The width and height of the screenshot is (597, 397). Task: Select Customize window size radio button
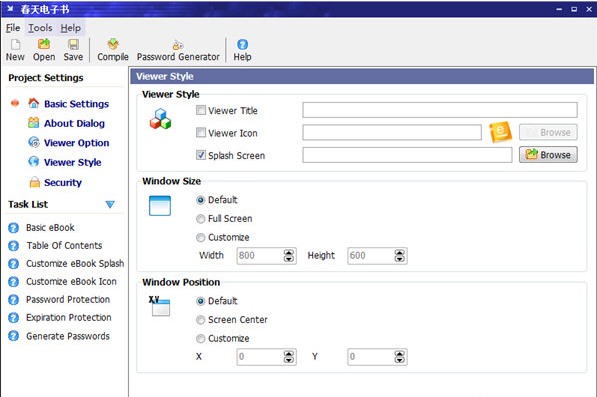[200, 238]
